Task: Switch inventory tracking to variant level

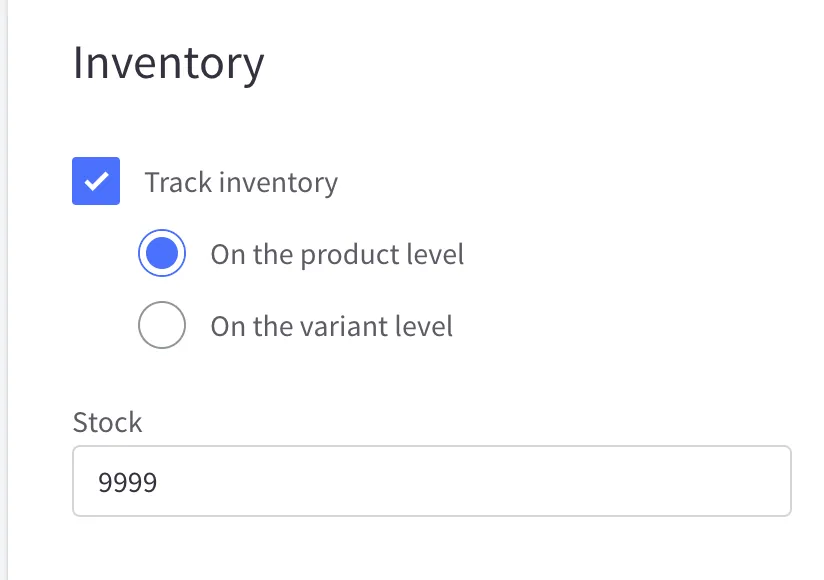Action: pos(162,326)
